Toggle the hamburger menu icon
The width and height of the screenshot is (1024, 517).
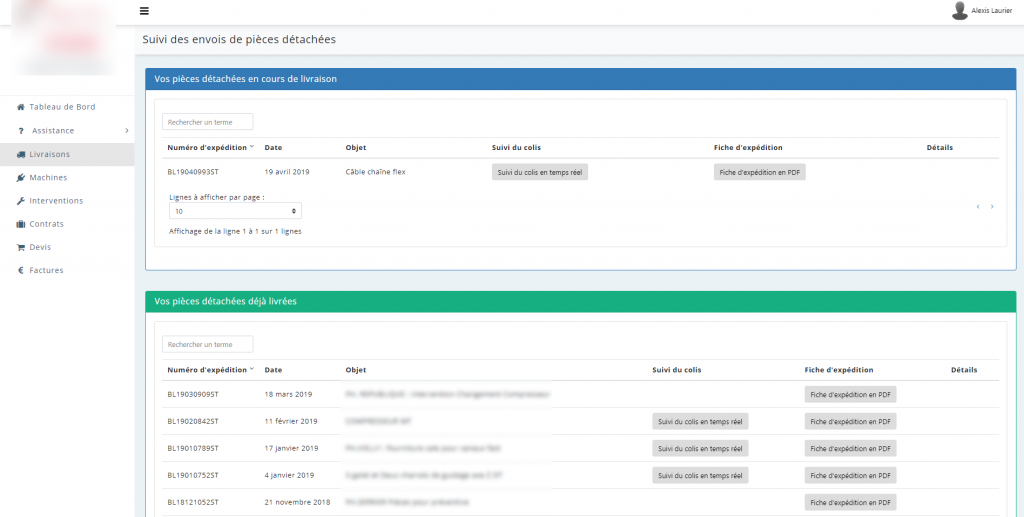tap(144, 11)
